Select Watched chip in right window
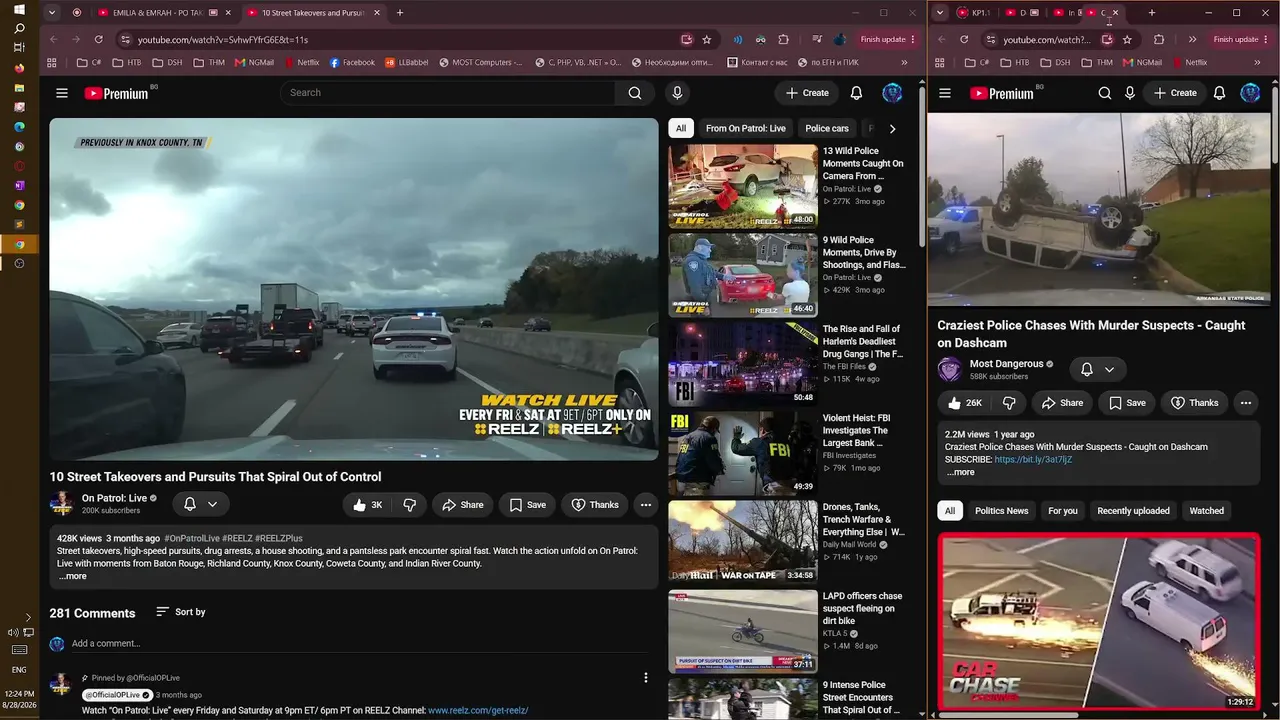Image resolution: width=1280 pixels, height=720 pixels. 1206,511
